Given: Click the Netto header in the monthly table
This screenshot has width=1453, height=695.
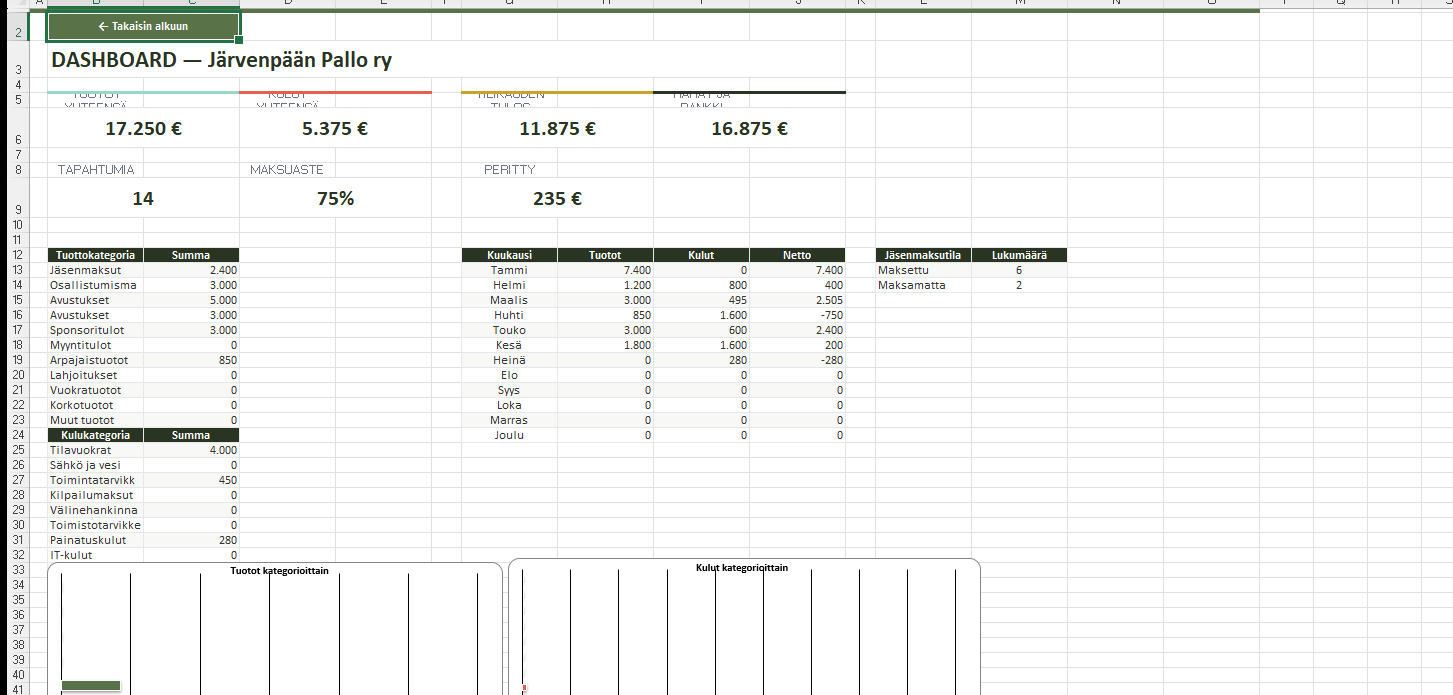Looking at the screenshot, I should pos(797,255).
